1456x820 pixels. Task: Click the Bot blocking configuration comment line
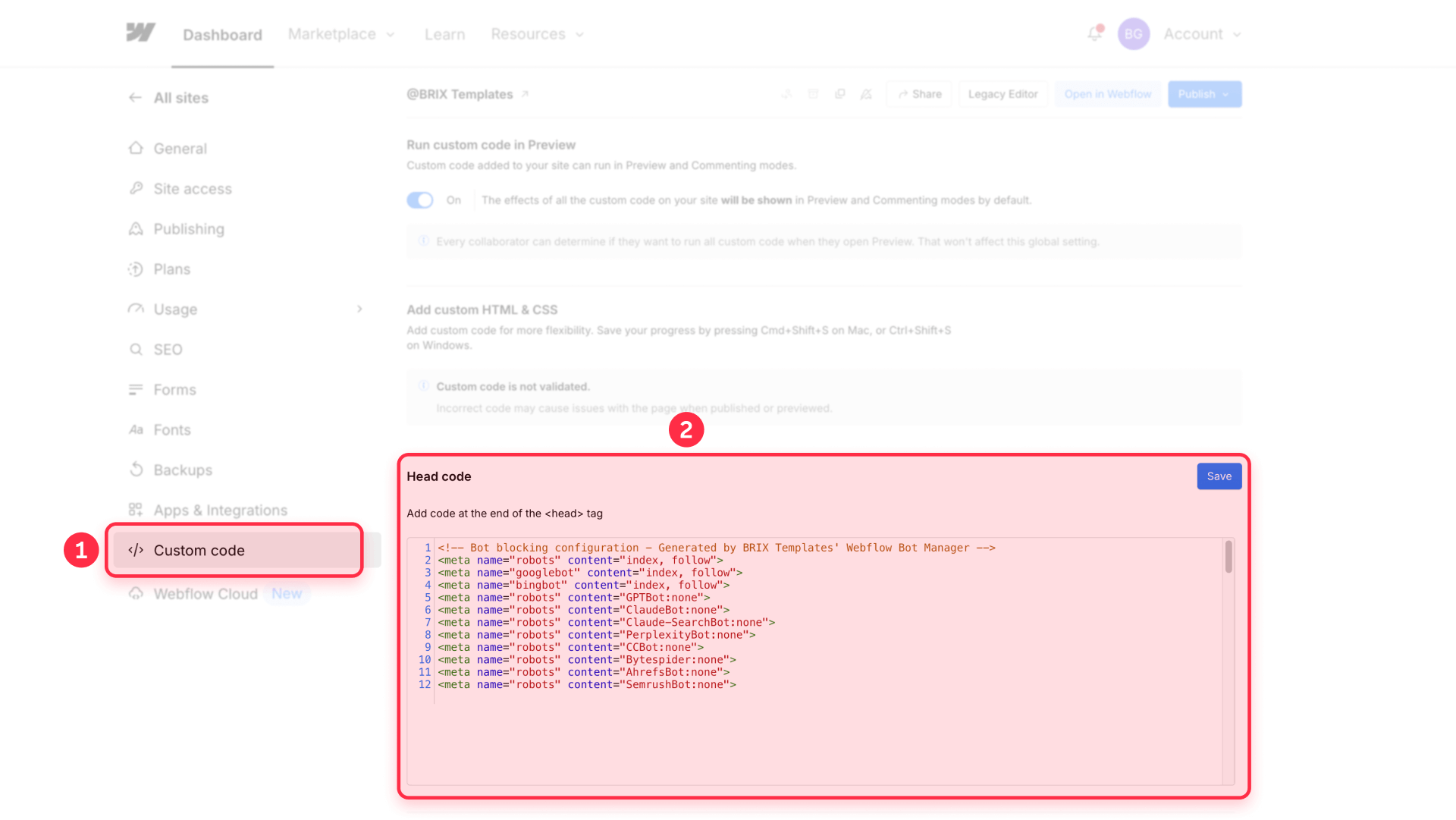coord(717,548)
